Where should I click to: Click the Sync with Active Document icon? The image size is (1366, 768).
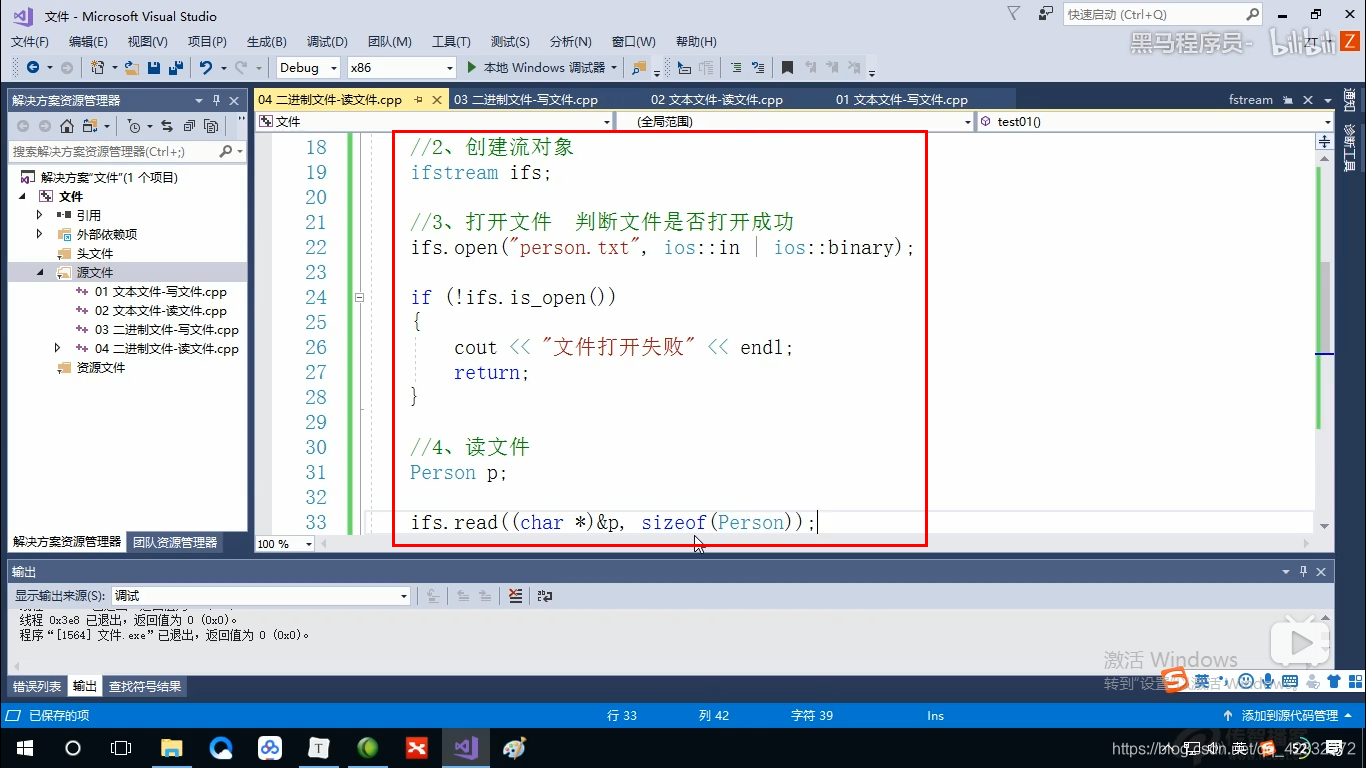pyautogui.click(x=167, y=126)
